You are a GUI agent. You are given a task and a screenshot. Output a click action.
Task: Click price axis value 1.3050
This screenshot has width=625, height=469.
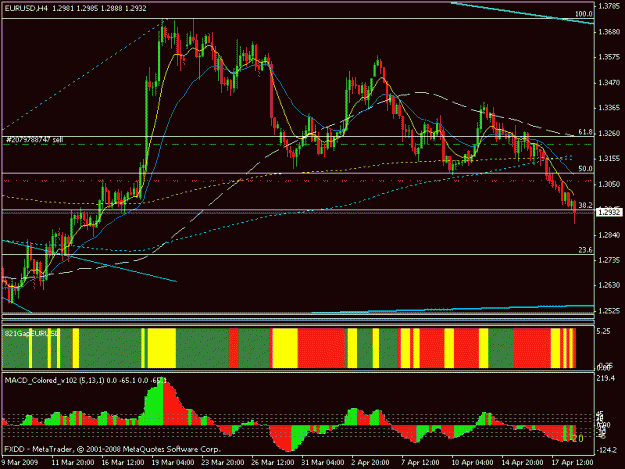point(609,184)
